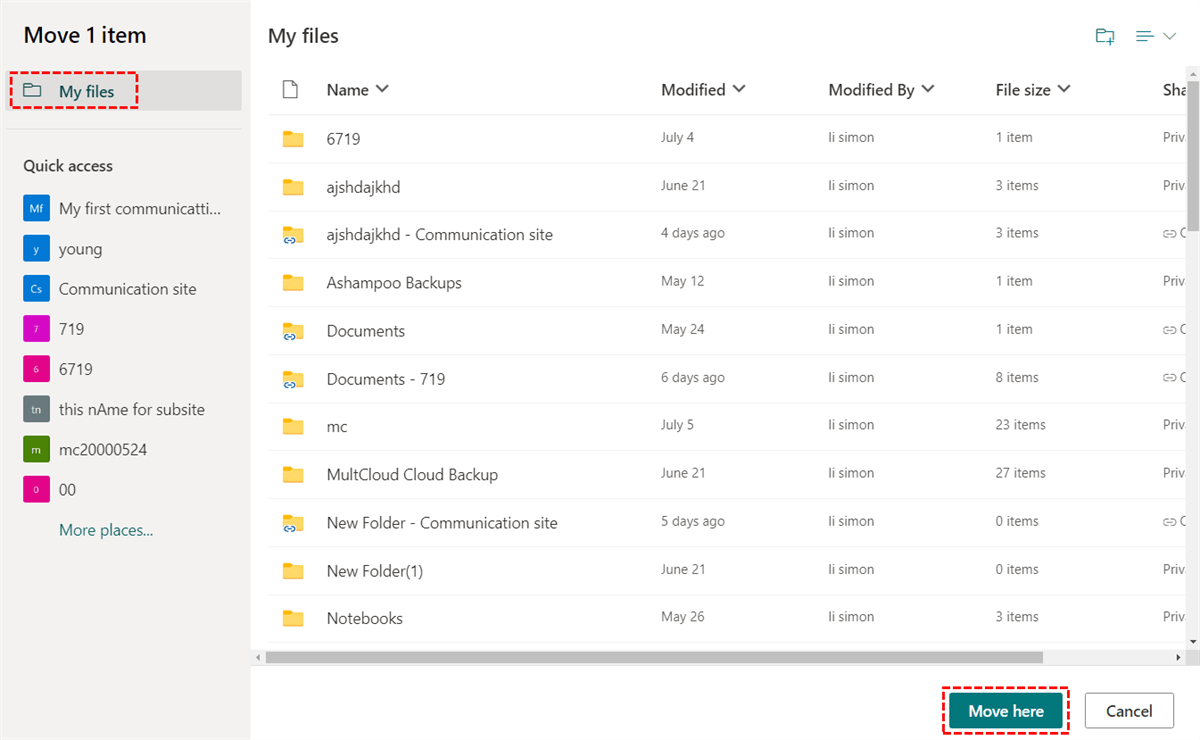
Task: Click the Communication site 'Cs' icon
Action: click(36, 289)
